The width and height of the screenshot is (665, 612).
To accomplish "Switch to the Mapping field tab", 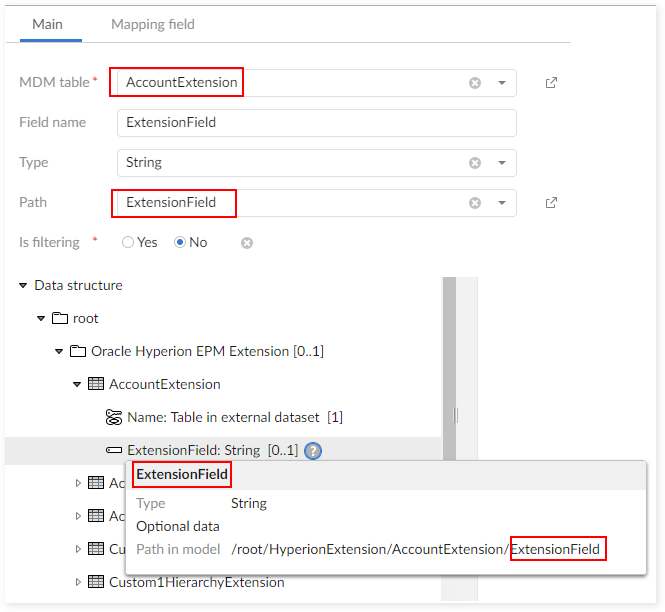I will [152, 24].
